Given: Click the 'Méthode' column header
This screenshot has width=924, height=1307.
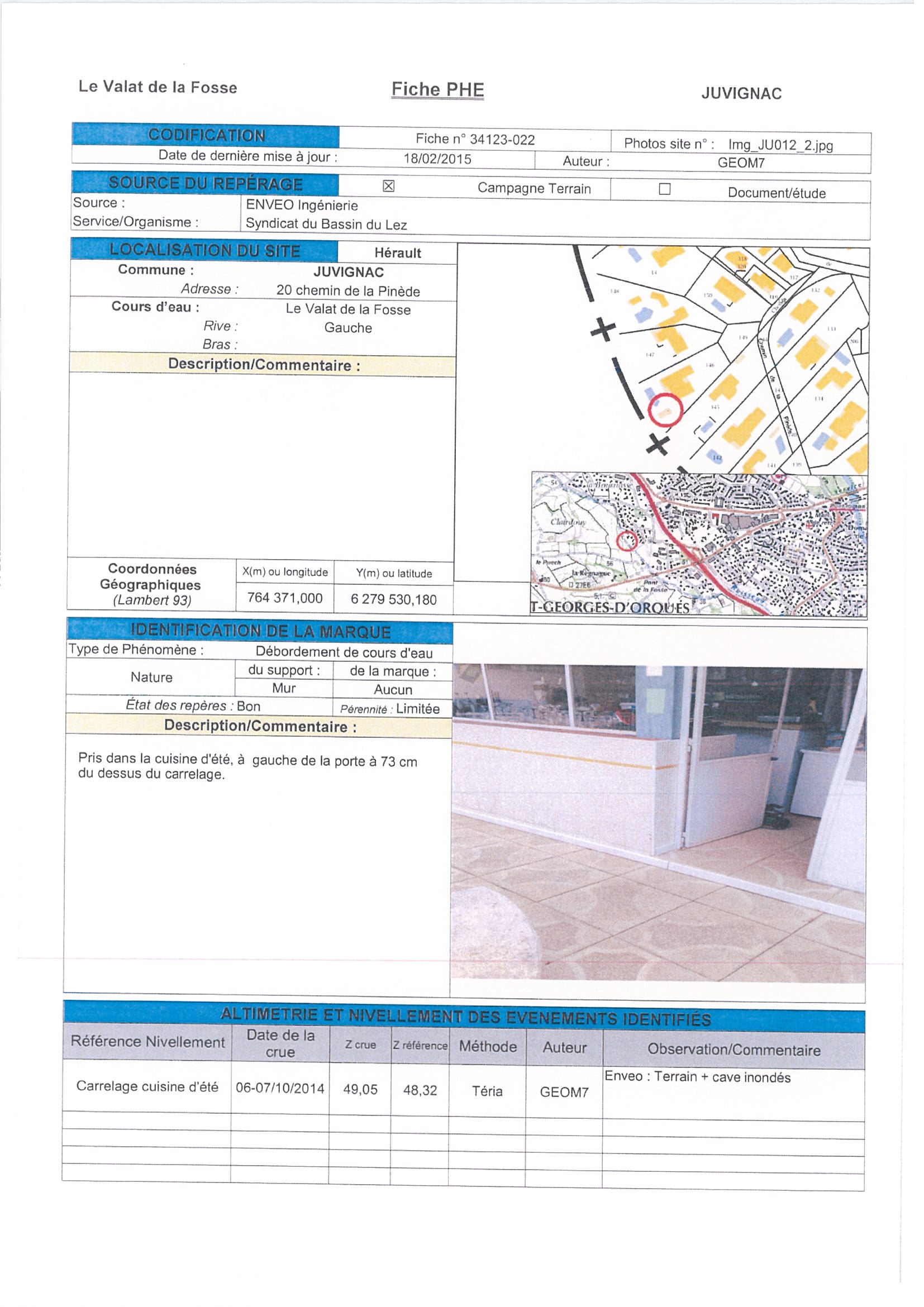Looking at the screenshot, I should [487, 1046].
